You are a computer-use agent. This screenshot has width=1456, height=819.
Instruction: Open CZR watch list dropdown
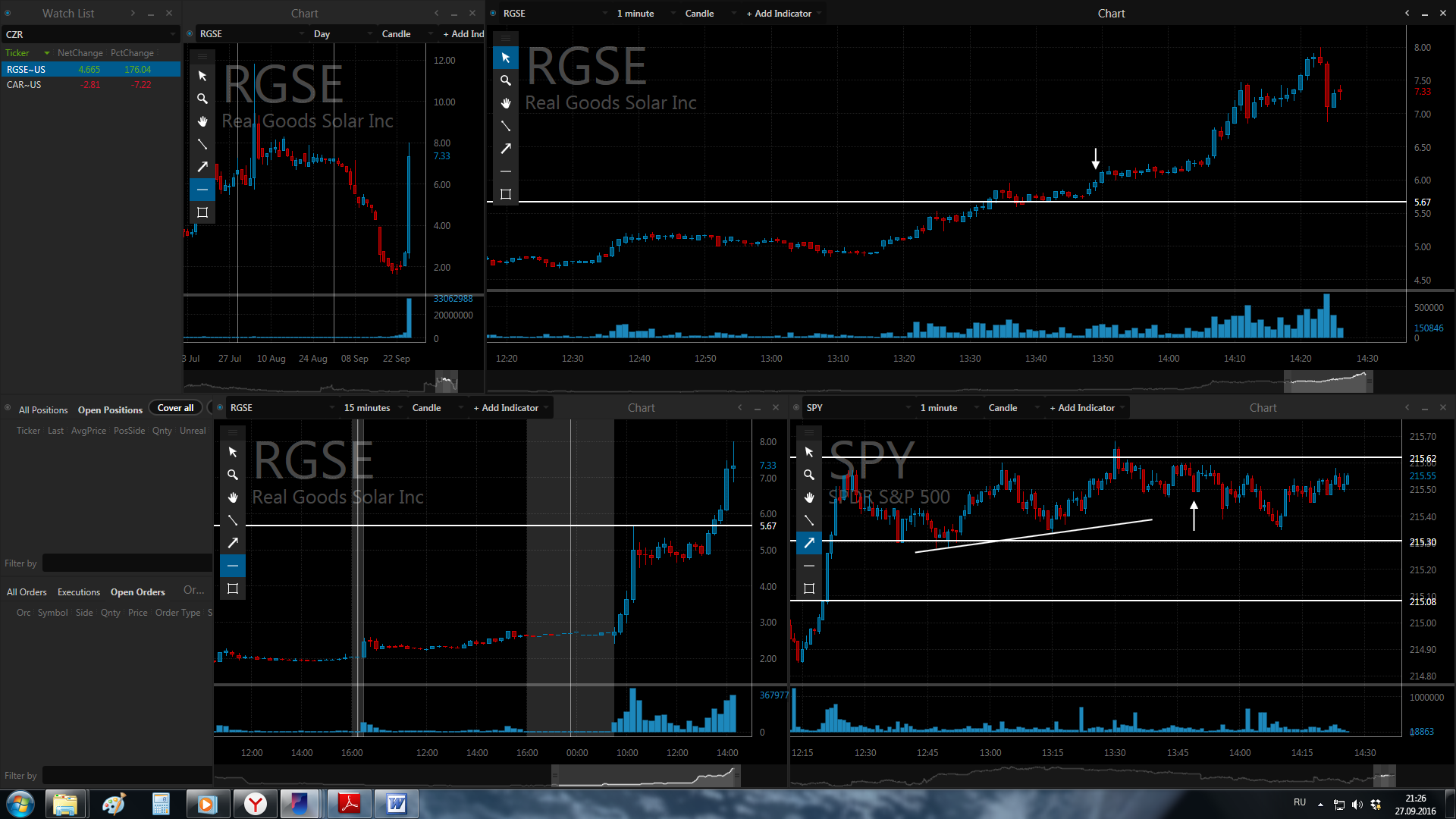click(x=90, y=34)
